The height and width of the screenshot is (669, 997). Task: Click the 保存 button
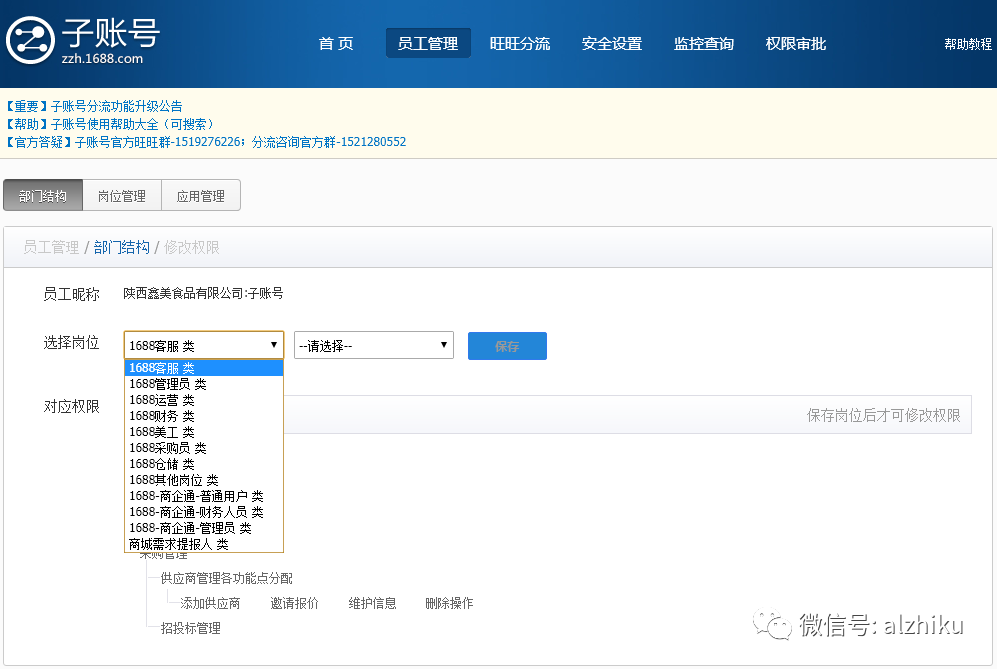pyautogui.click(x=507, y=346)
